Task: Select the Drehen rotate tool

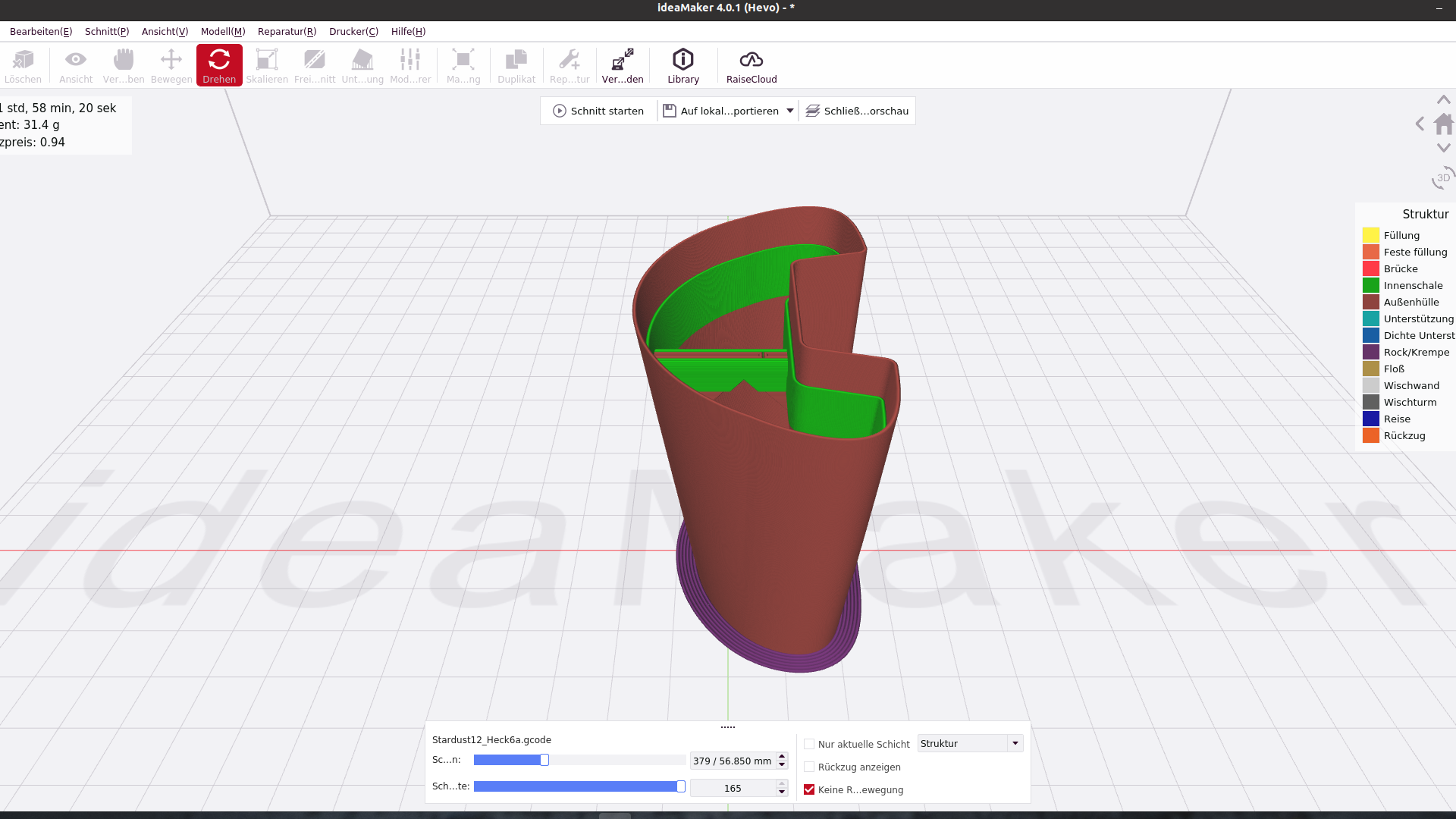Action: tap(219, 65)
